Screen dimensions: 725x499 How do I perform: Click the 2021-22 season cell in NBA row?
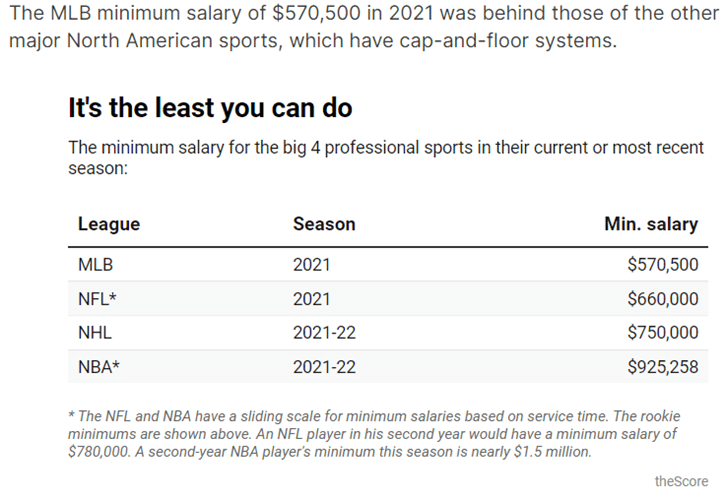[x=324, y=366]
